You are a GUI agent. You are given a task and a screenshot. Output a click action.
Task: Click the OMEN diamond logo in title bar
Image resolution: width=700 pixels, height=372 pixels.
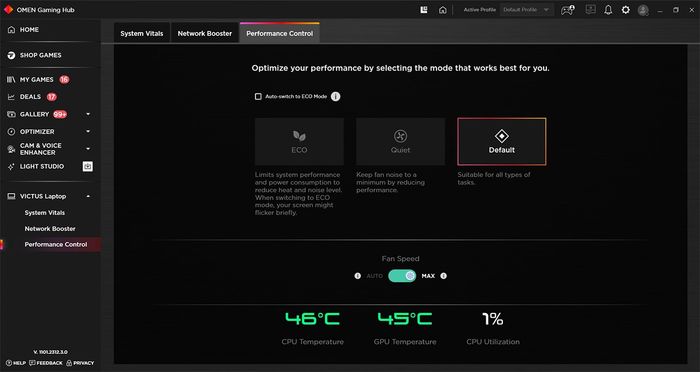(x=8, y=9)
